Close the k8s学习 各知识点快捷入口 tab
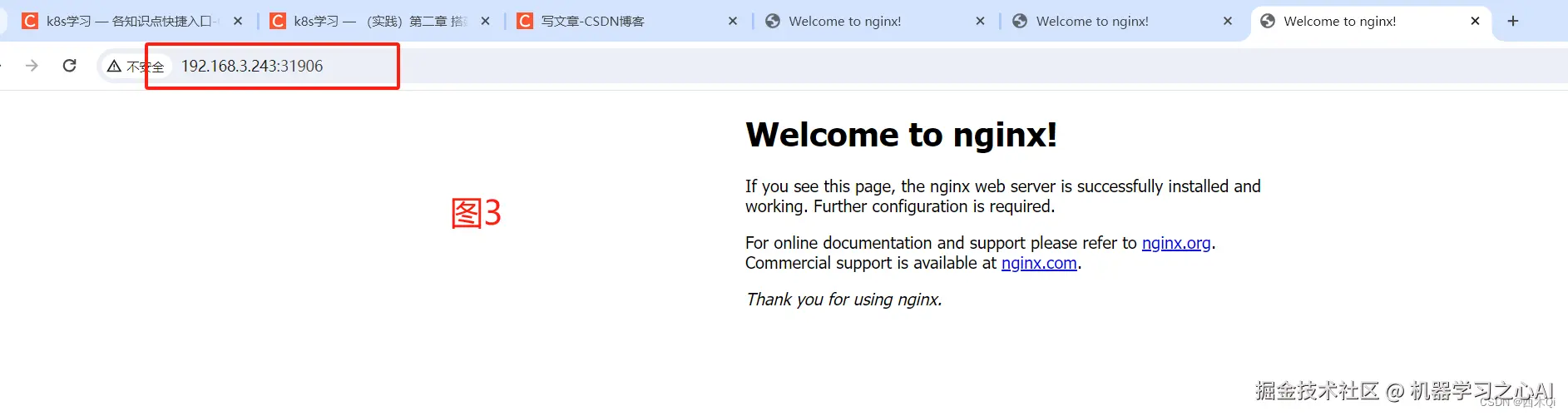Viewport: 1568px width, 416px height. click(238, 21)
